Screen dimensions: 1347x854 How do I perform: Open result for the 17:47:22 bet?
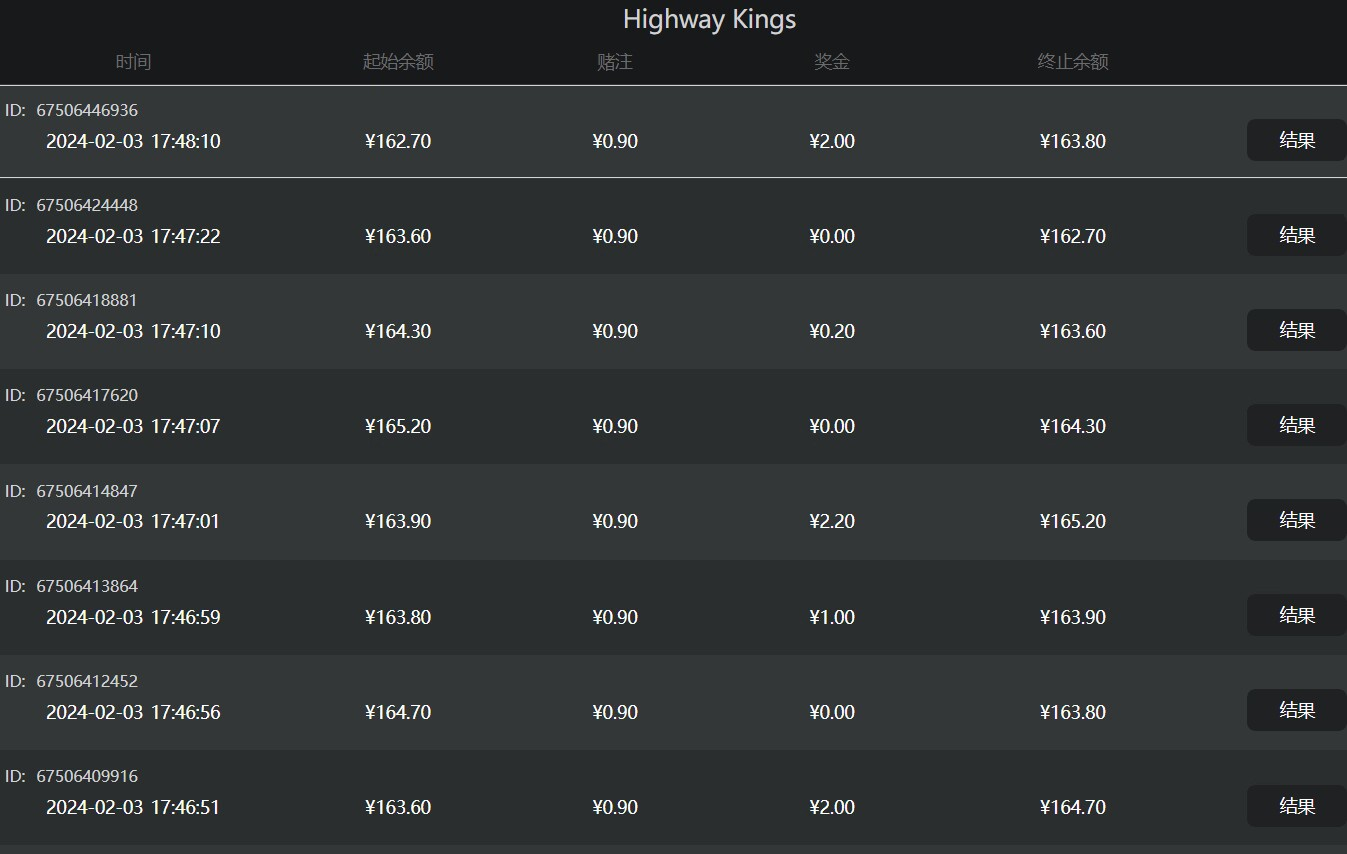(1296, 235)
